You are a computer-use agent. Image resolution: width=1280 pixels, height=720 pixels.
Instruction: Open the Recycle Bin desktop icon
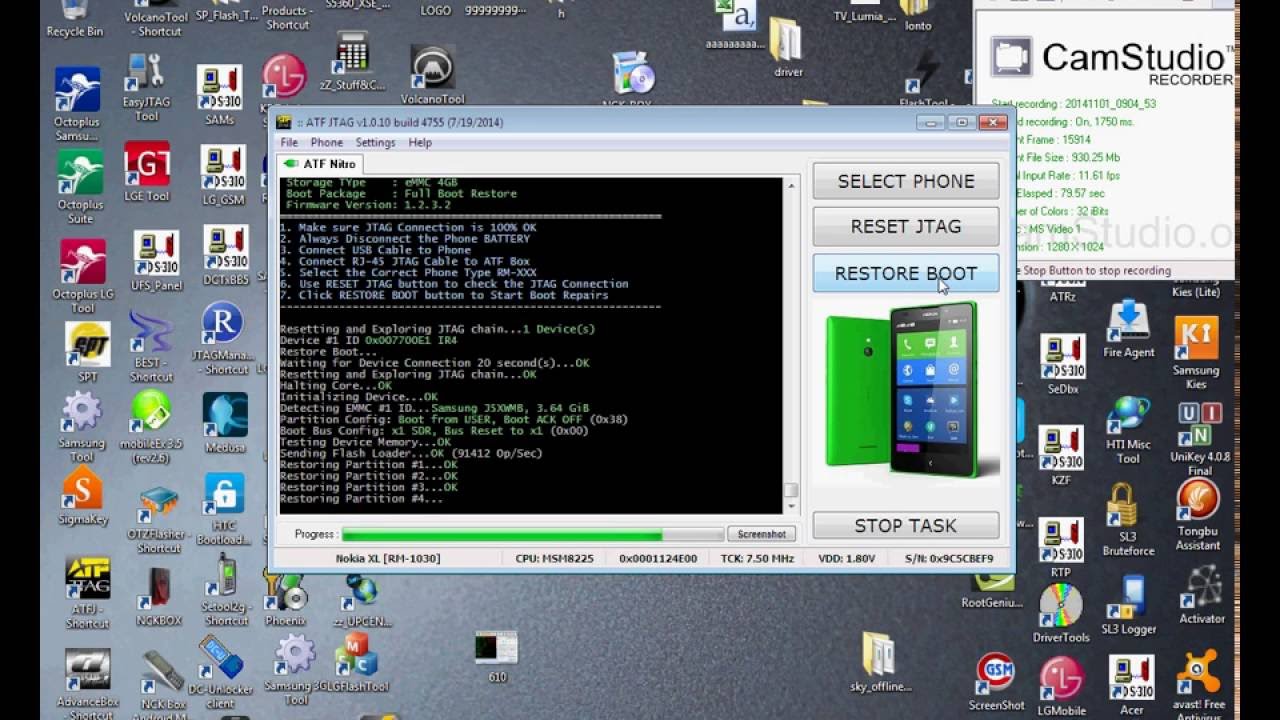click(x=75, y=19)
